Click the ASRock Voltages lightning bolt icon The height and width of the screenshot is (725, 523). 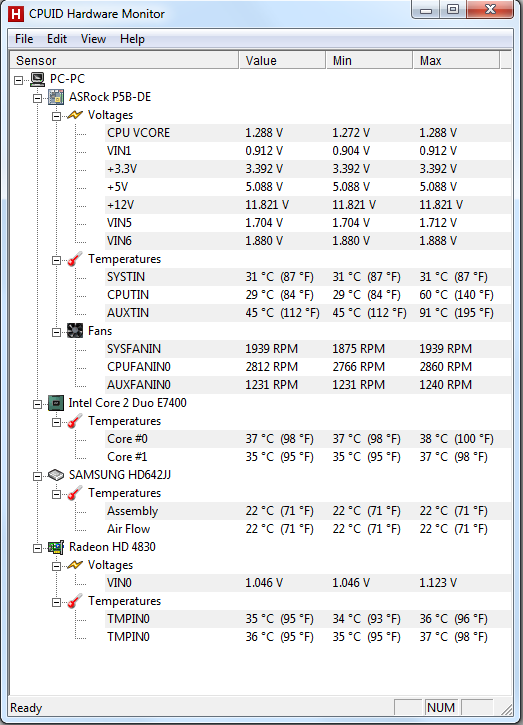[75, 115]
